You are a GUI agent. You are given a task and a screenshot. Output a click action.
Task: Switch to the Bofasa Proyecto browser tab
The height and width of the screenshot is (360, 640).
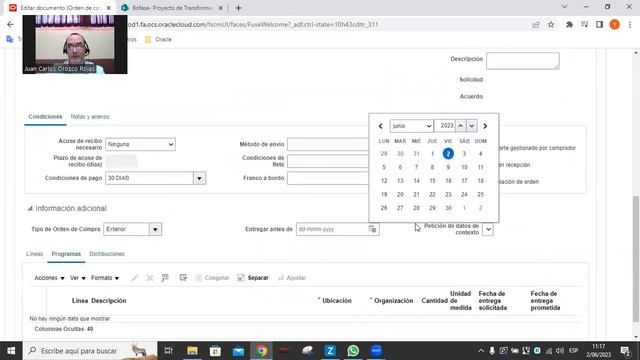coord(173,8)
